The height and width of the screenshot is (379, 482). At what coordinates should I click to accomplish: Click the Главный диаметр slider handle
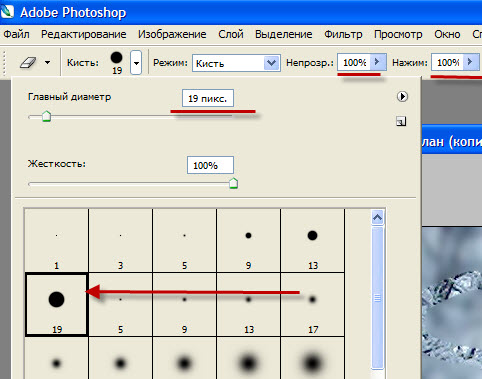point(46,116)
